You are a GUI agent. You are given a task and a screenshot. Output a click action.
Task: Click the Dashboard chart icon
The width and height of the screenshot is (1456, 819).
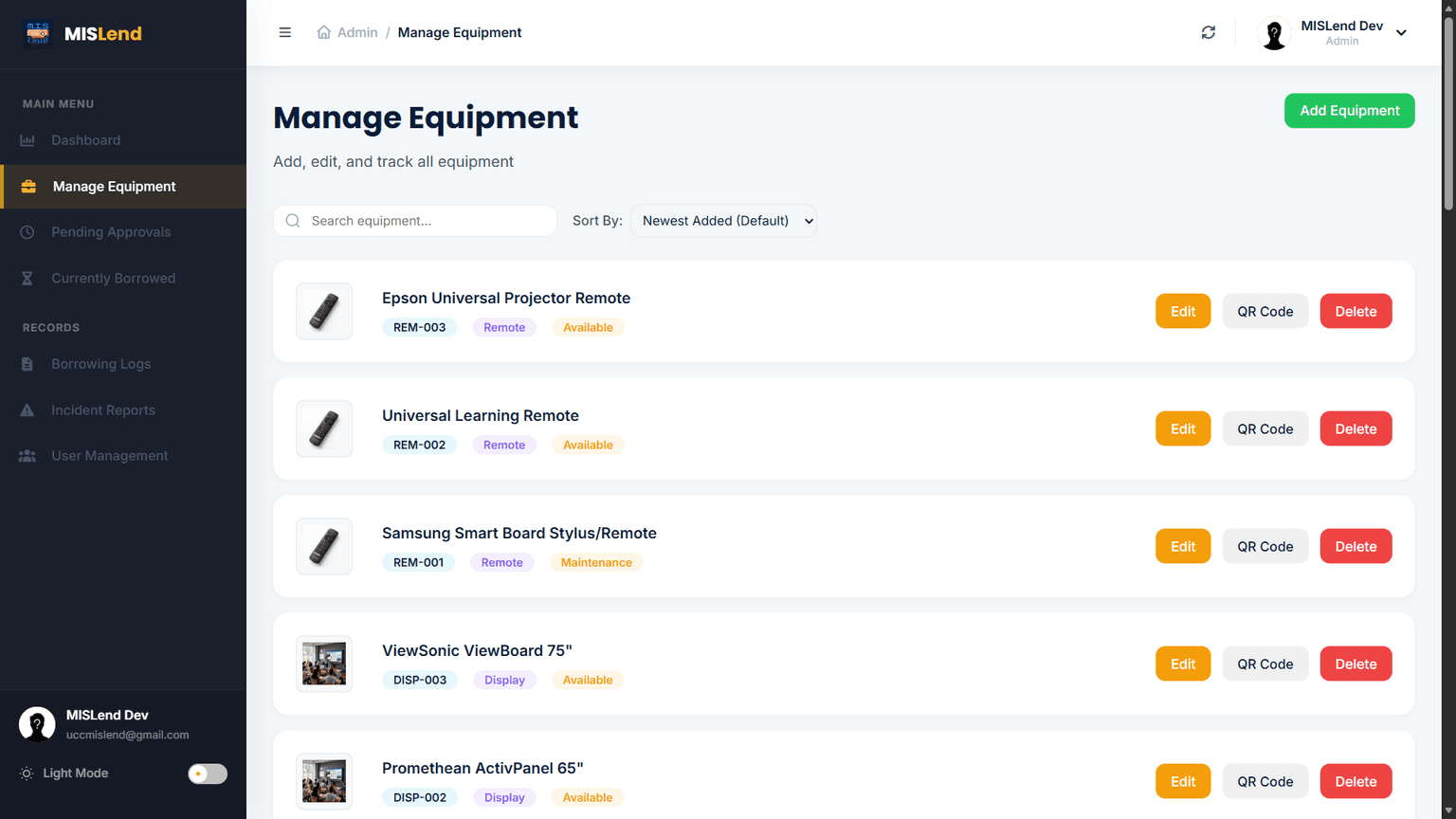27,140
